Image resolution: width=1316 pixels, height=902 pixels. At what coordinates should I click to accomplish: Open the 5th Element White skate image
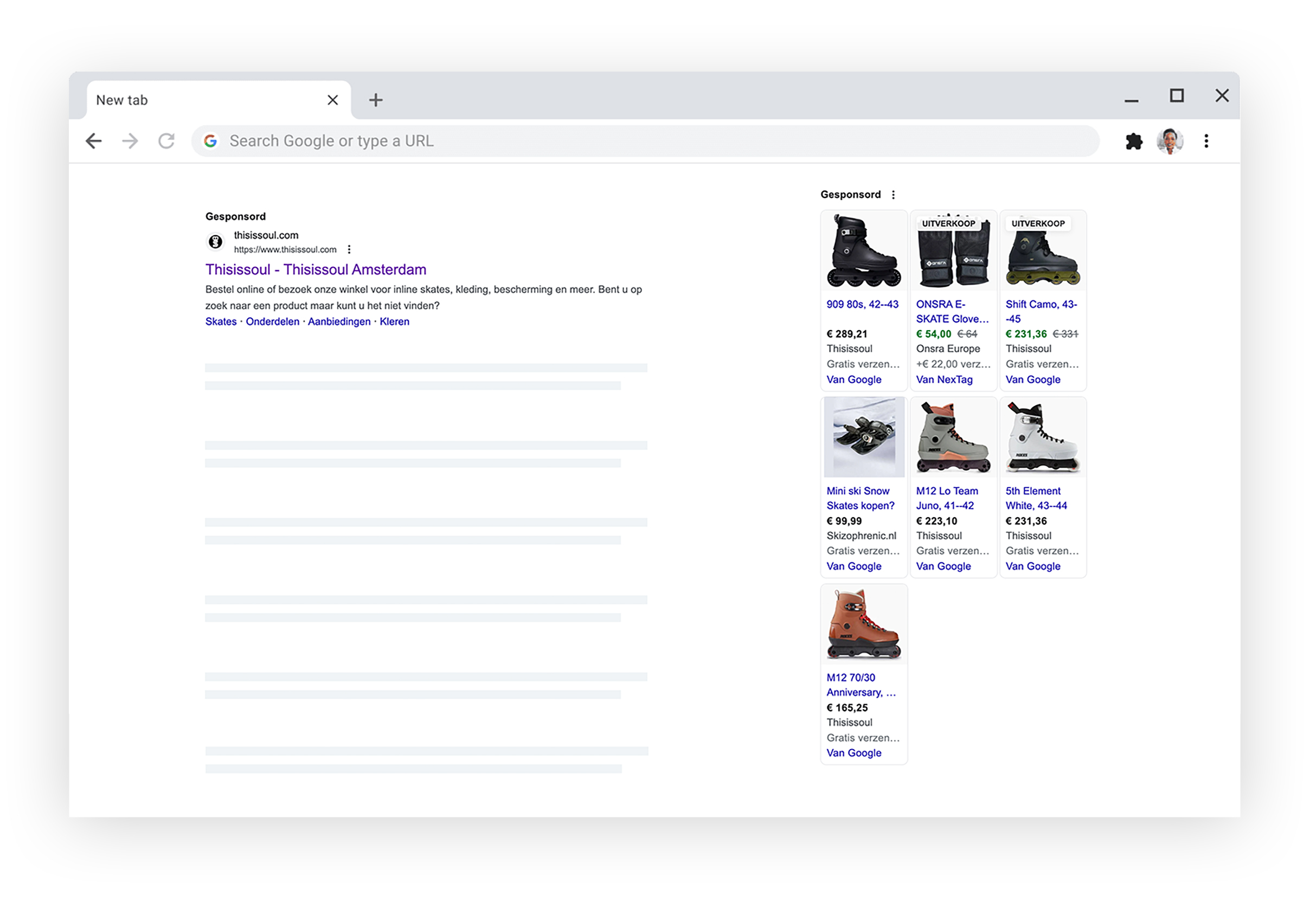coord(1043,437)
